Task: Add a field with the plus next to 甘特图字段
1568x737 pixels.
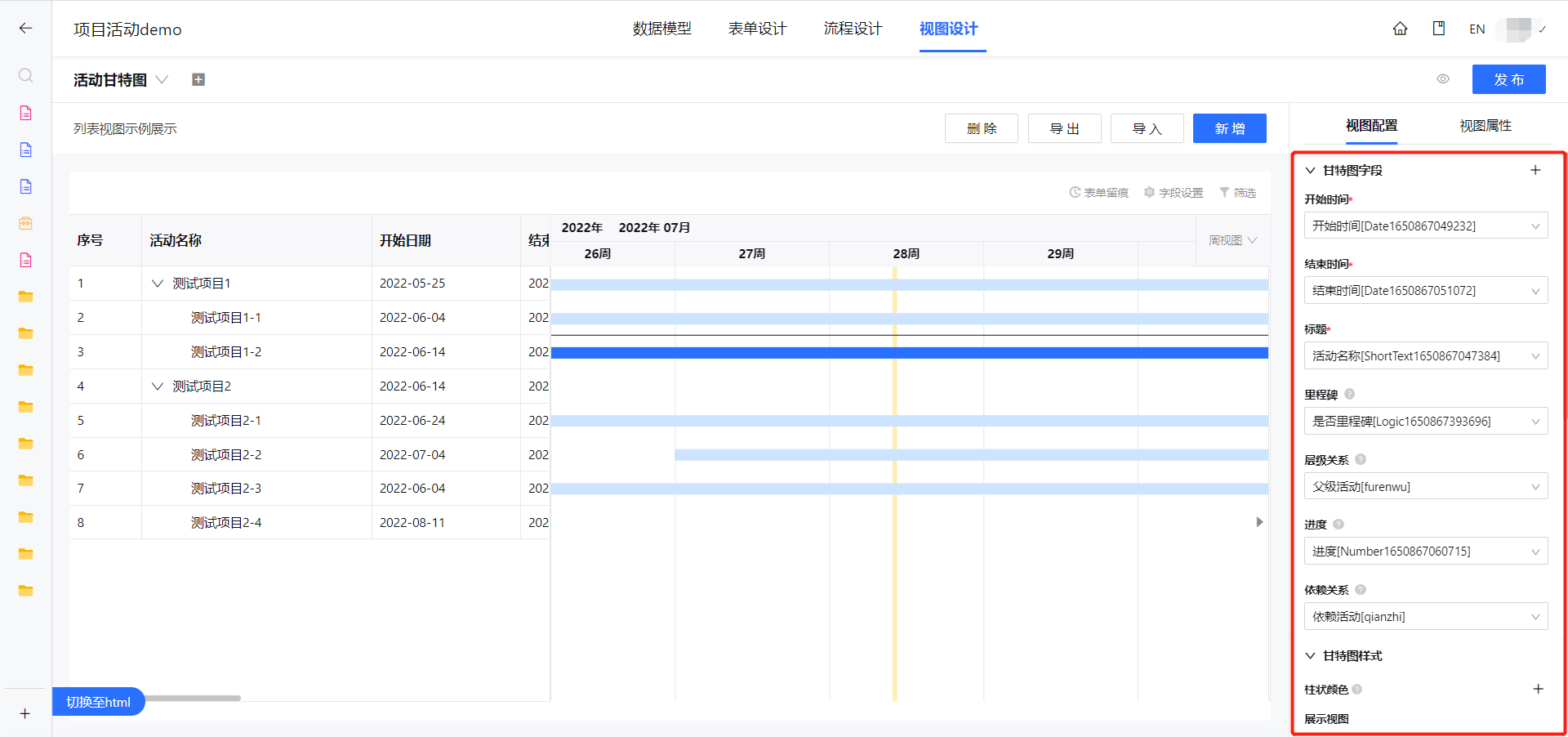Action: (x=1535, y=170)
